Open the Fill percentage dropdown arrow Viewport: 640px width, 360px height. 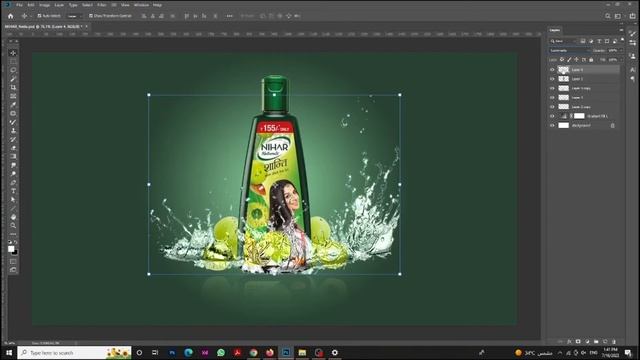(621, 60)
